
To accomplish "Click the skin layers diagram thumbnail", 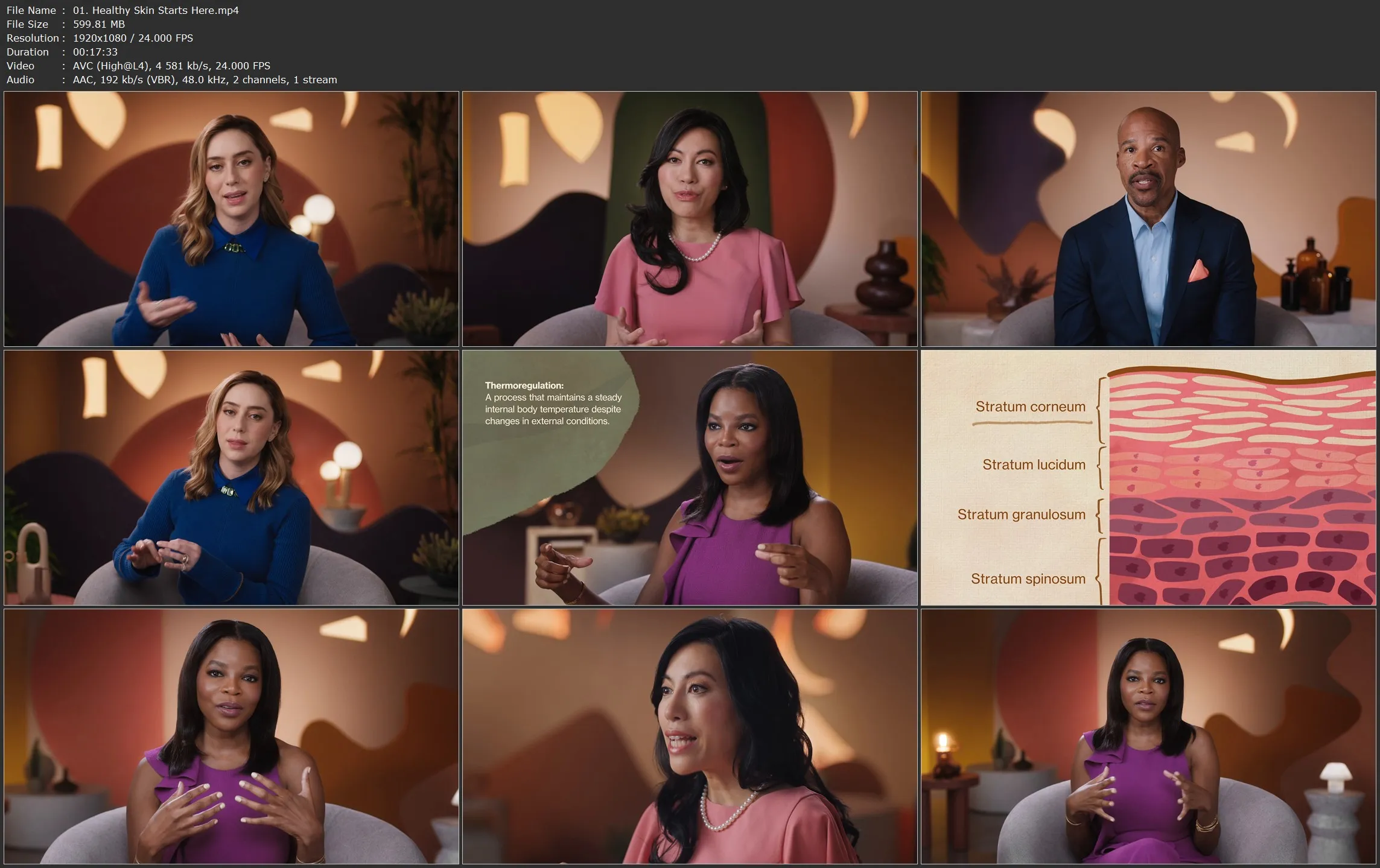I will (x=1148, y=478).
